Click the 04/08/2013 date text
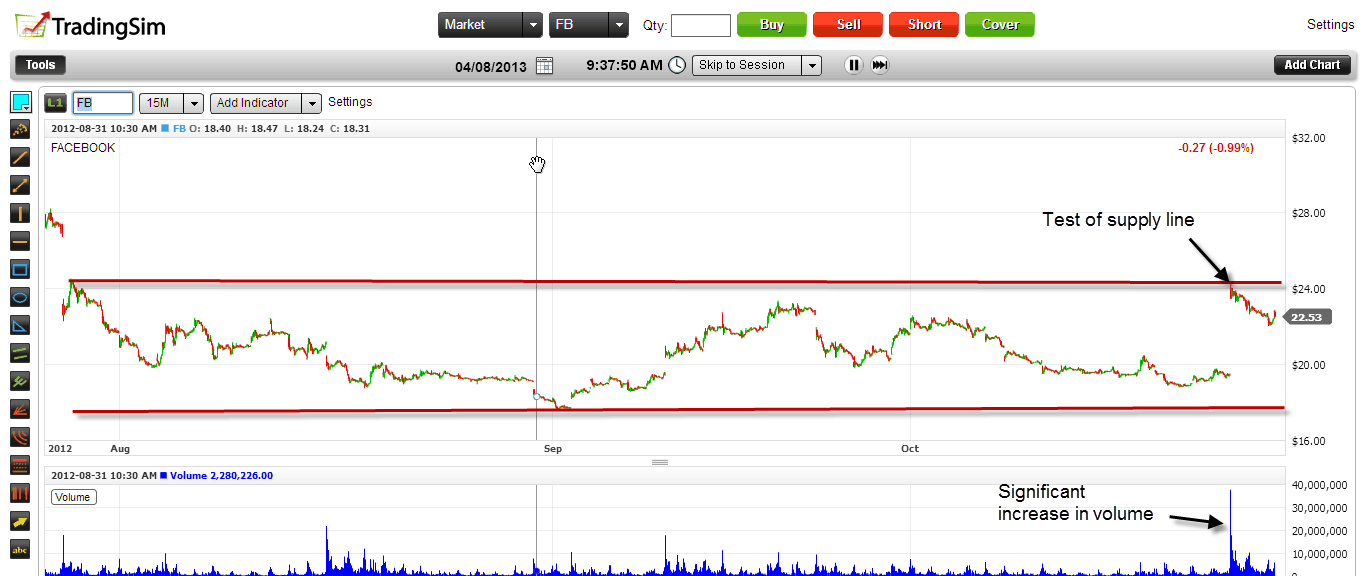 coord(490,67)
